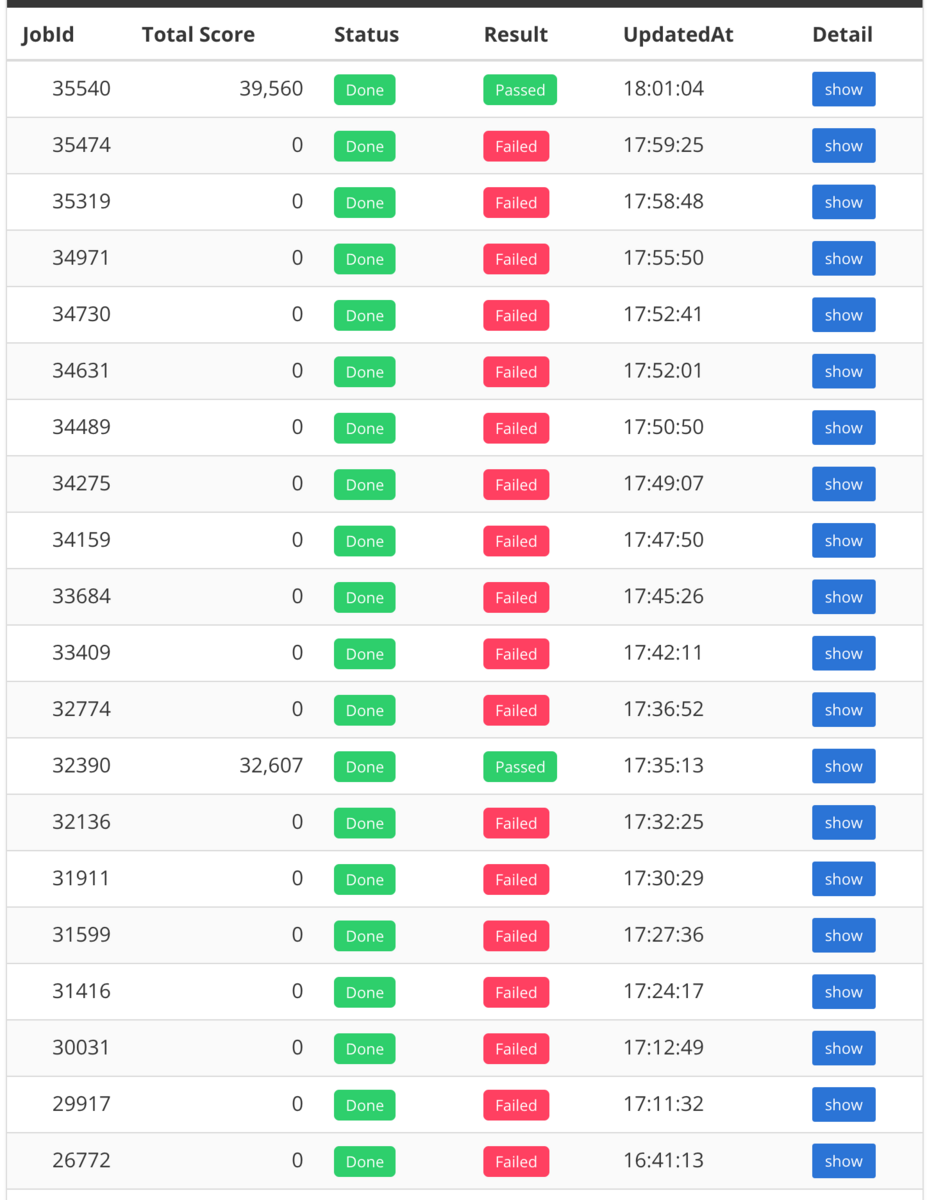Viewport: 927px width, 1200px height.
Task: Show job 31416 details
Action: tap(844, 992)
